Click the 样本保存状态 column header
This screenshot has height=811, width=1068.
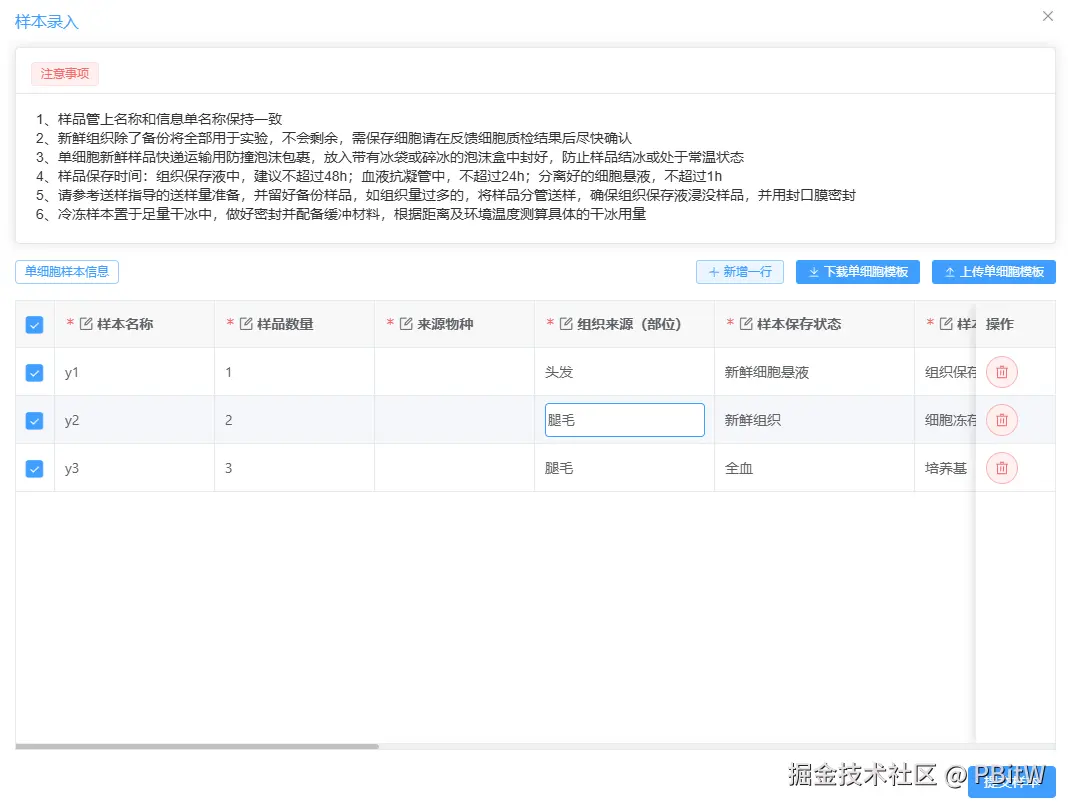coord(814,324)
